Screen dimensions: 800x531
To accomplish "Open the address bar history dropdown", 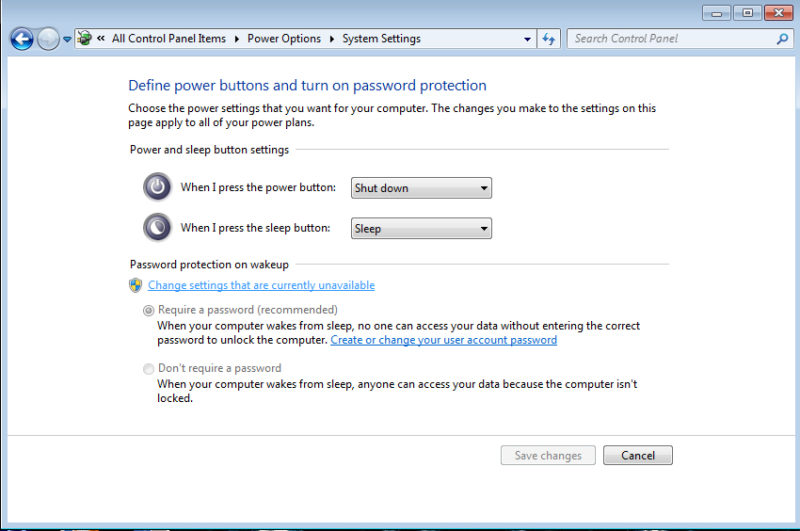I will (528, 39).
